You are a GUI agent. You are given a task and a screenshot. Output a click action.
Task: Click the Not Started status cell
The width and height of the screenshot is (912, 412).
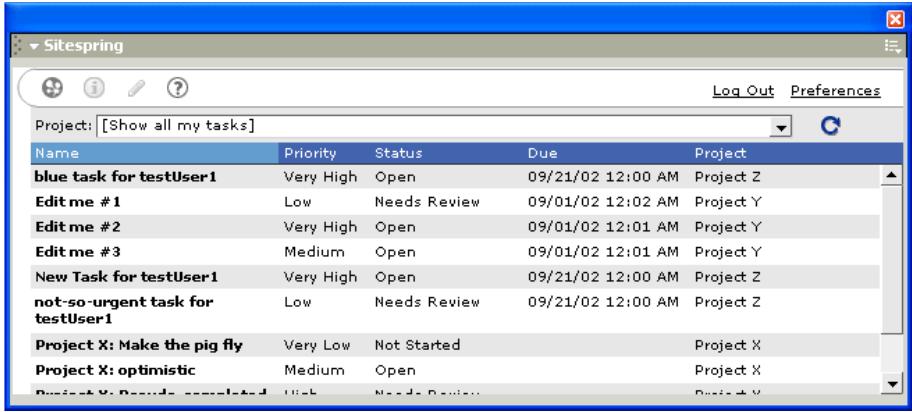[x=417, y=345]
